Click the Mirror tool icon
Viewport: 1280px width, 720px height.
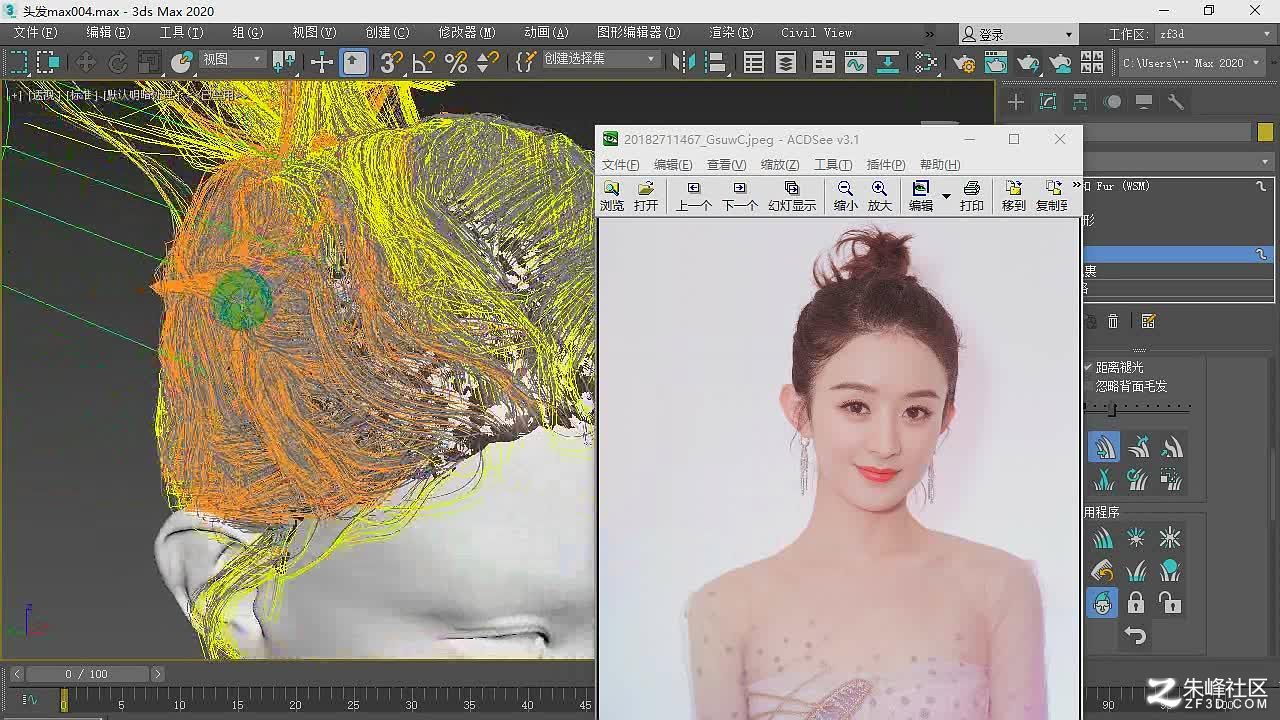click(x=684, y=63)
